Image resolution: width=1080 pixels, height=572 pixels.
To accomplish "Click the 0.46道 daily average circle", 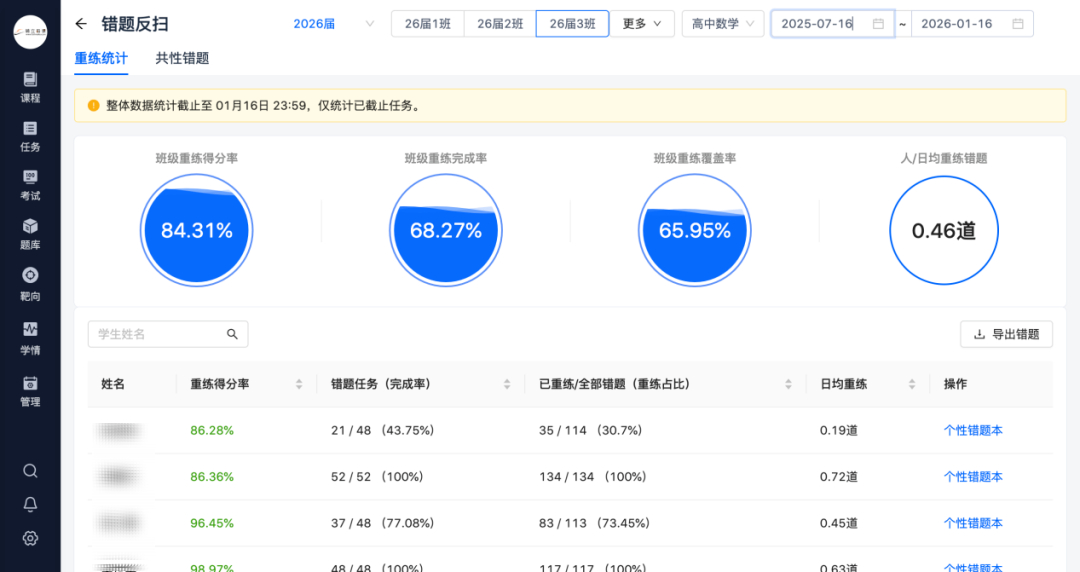I will pos(944,230).
